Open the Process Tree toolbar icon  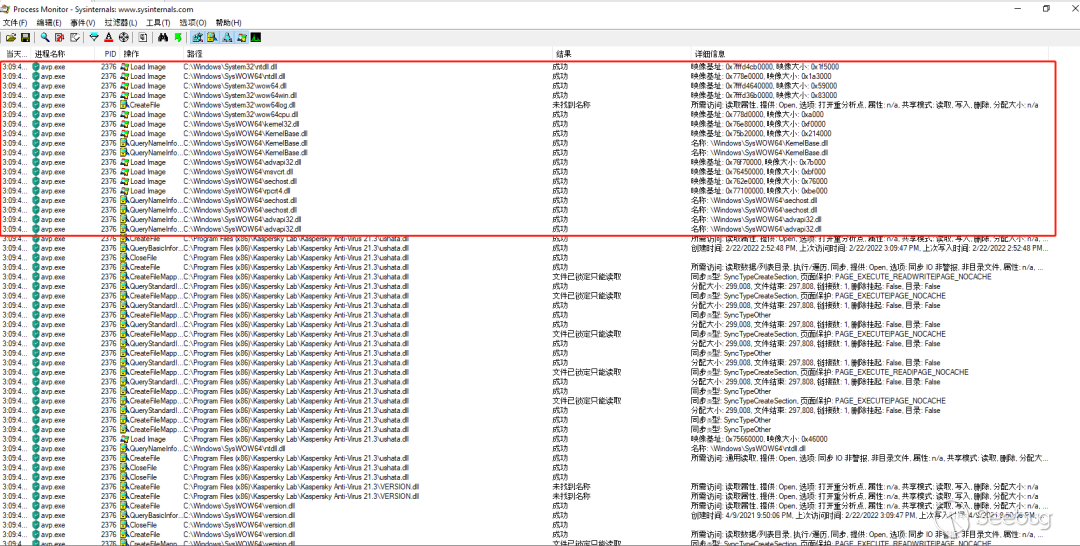(x=143, y=37)
